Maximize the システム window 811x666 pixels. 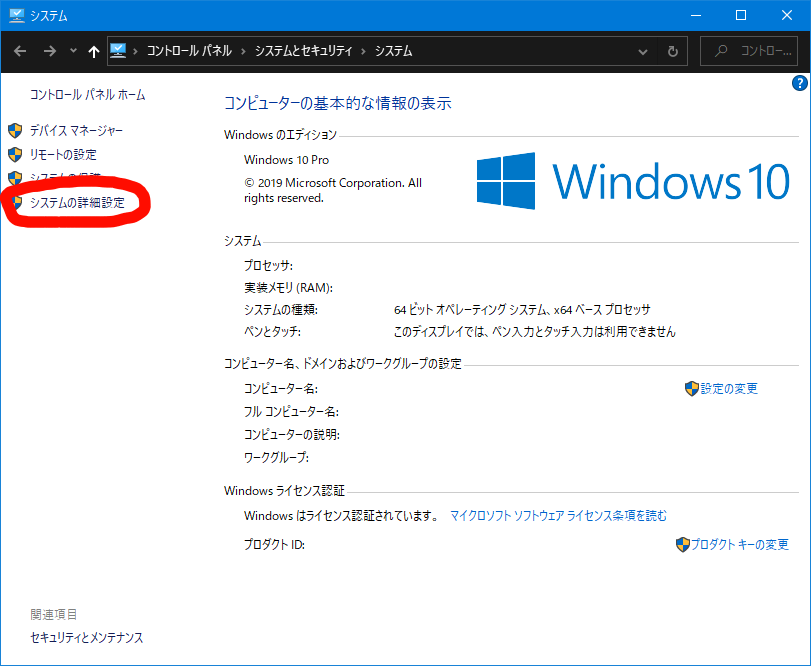[x=741, y=15]
